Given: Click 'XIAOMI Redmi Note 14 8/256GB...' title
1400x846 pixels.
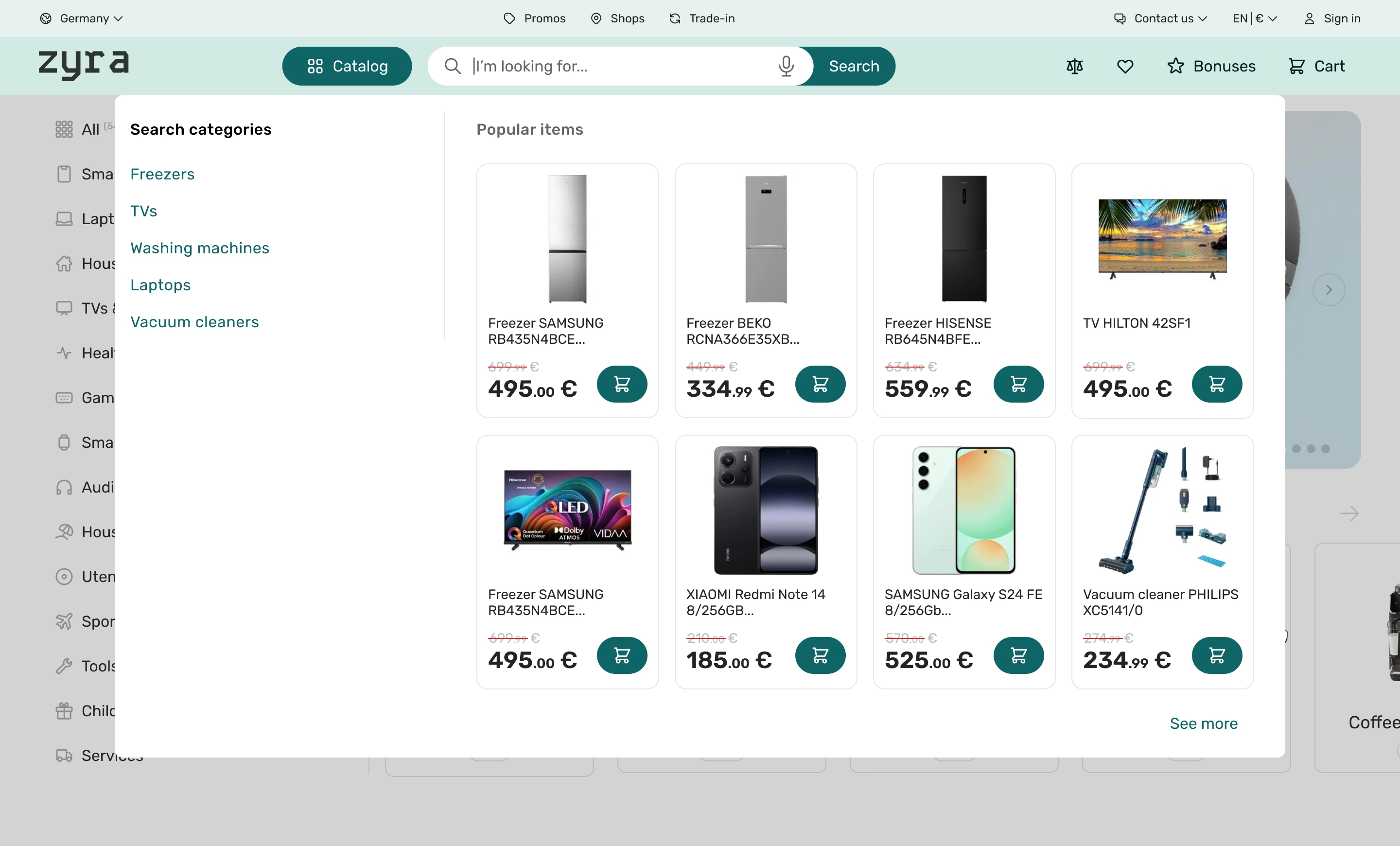Looking at the screenshot, I should pos(756,602).
